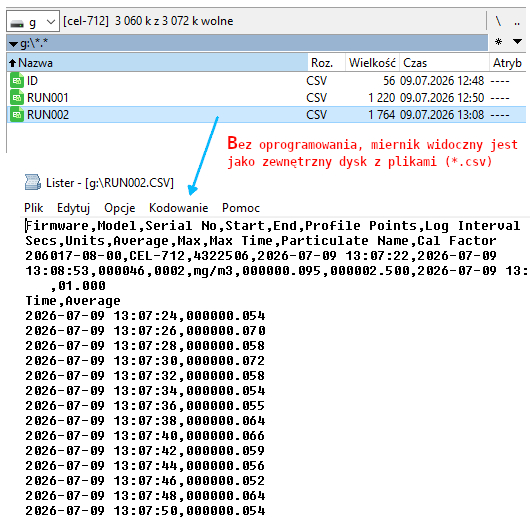
Task: Open the Plik menu in Lister
Action: tap(33, 208)
